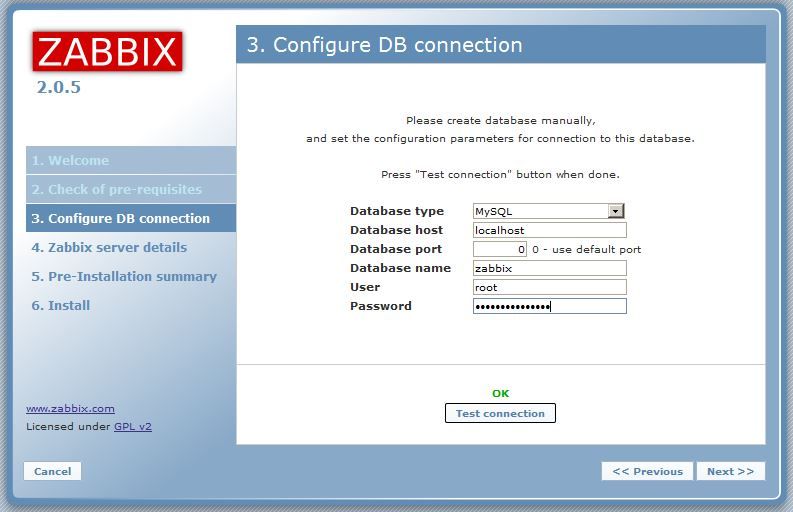Return to Previous step
This screenshot has height=512, width=793.
point(647,472)
